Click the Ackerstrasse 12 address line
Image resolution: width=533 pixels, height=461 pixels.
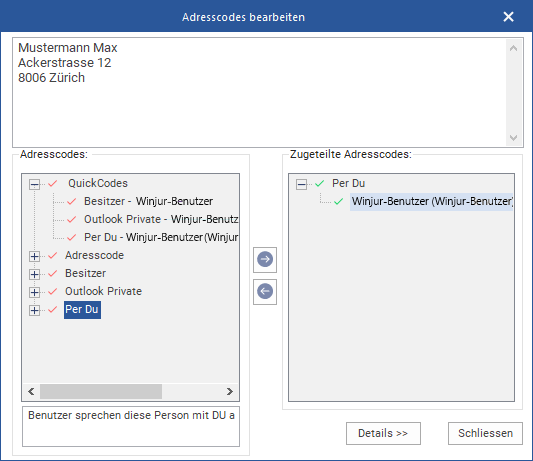pos(65,63)
